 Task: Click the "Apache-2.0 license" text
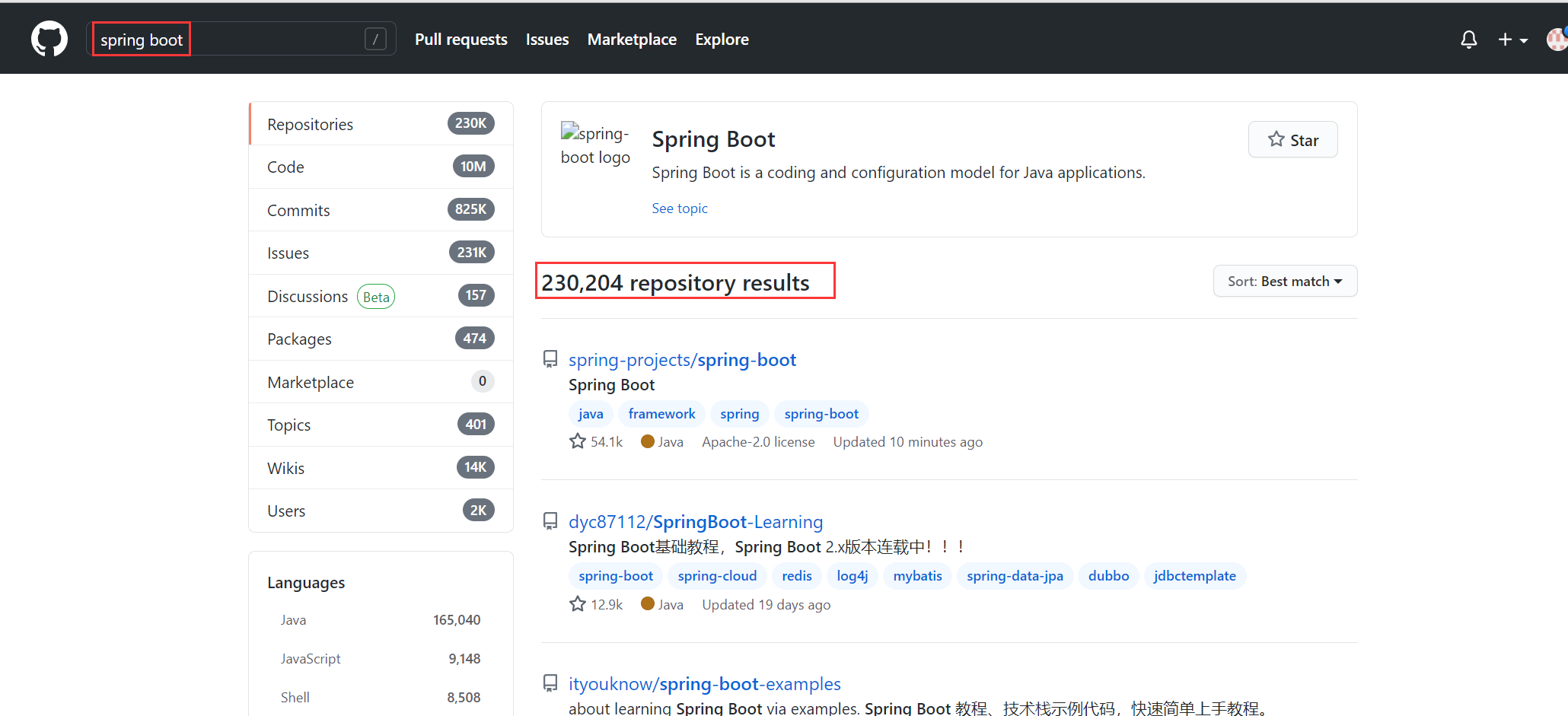[758, 442]
